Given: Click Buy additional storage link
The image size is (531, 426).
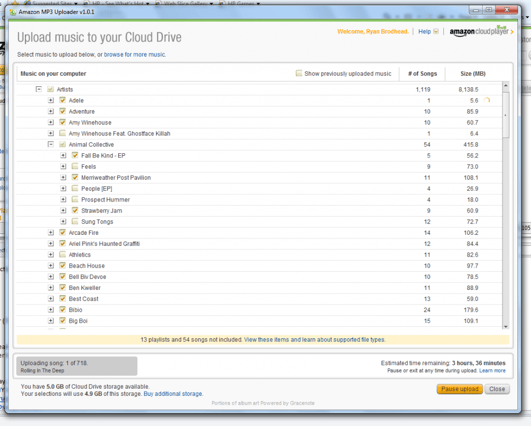Looking at the screenshot, I should [173, 394].
